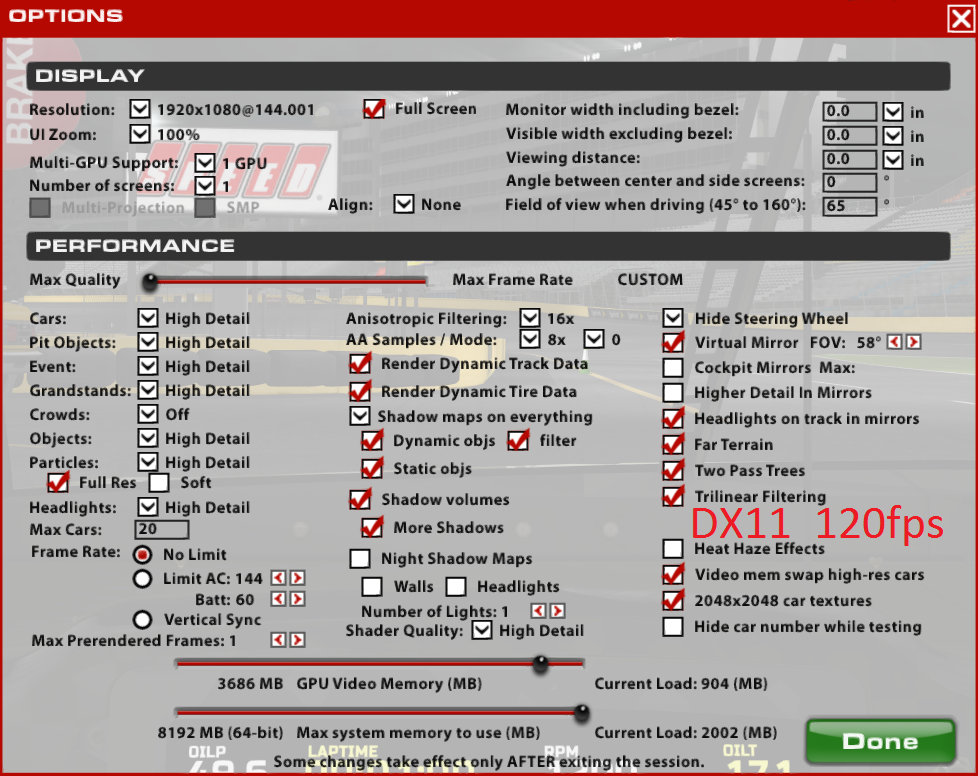Enable Heat Haze Effects
978x776 pixels.
(x=674, y=549)
